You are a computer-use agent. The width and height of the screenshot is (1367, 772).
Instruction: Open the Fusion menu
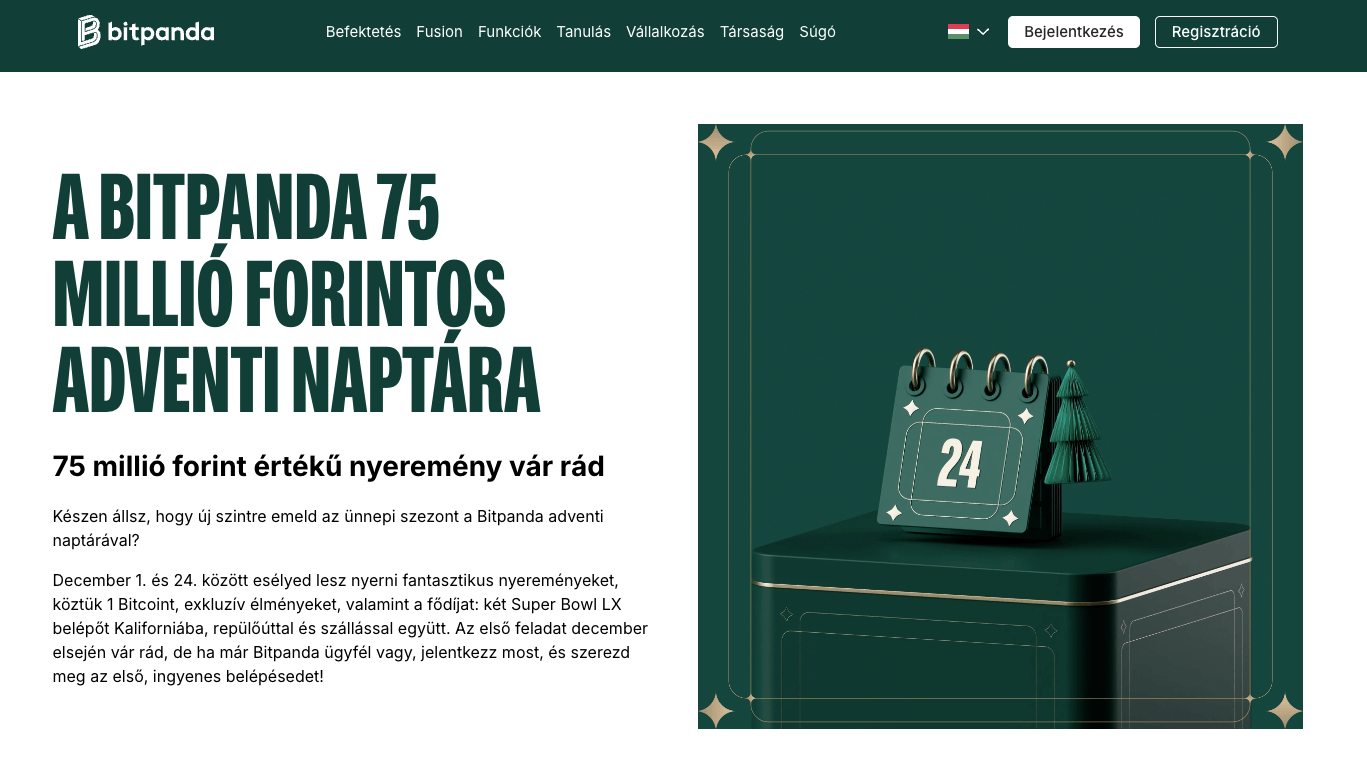[439, 31]
